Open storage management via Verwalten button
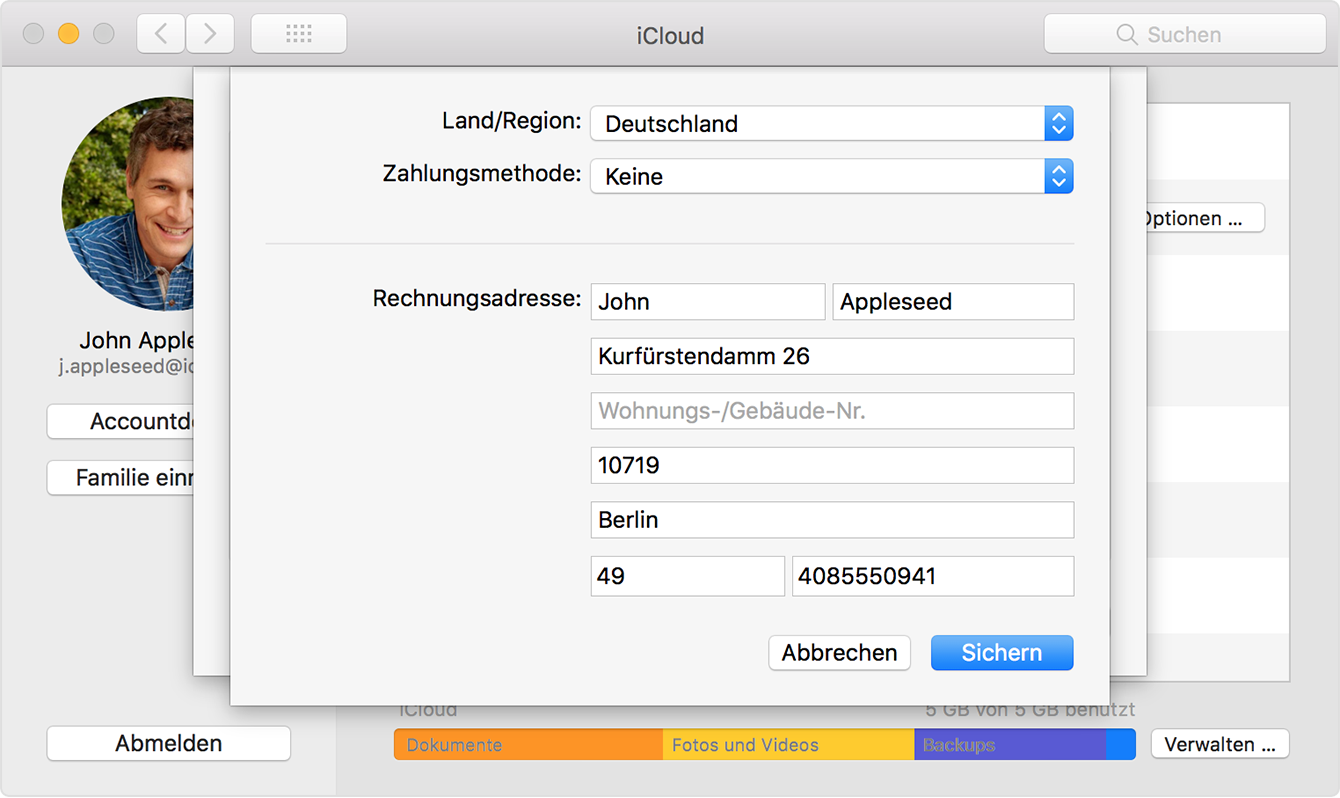1340x798 pixels. [x=1219, y=744]
